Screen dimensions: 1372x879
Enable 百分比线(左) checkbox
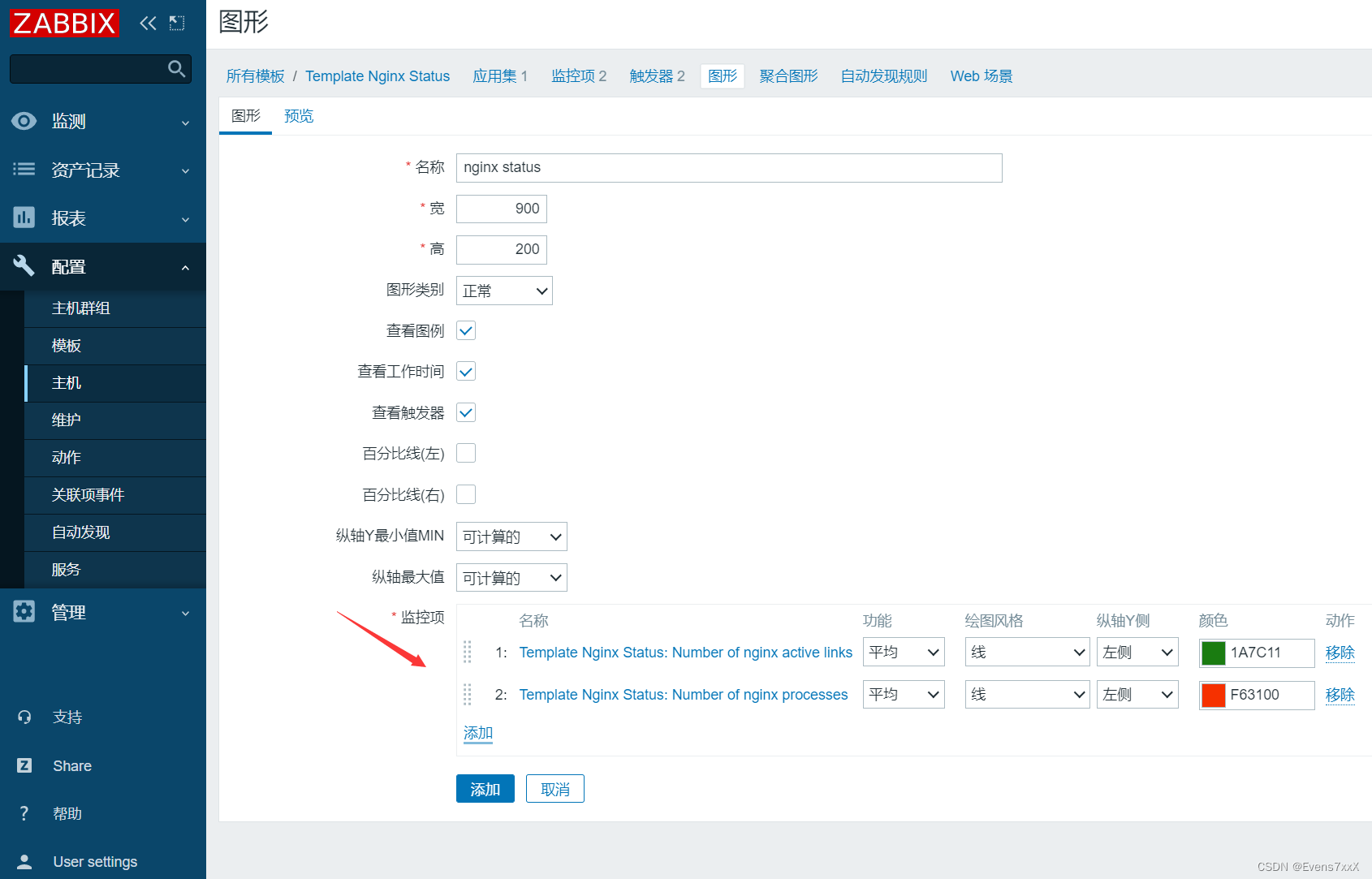pos(465,453)
